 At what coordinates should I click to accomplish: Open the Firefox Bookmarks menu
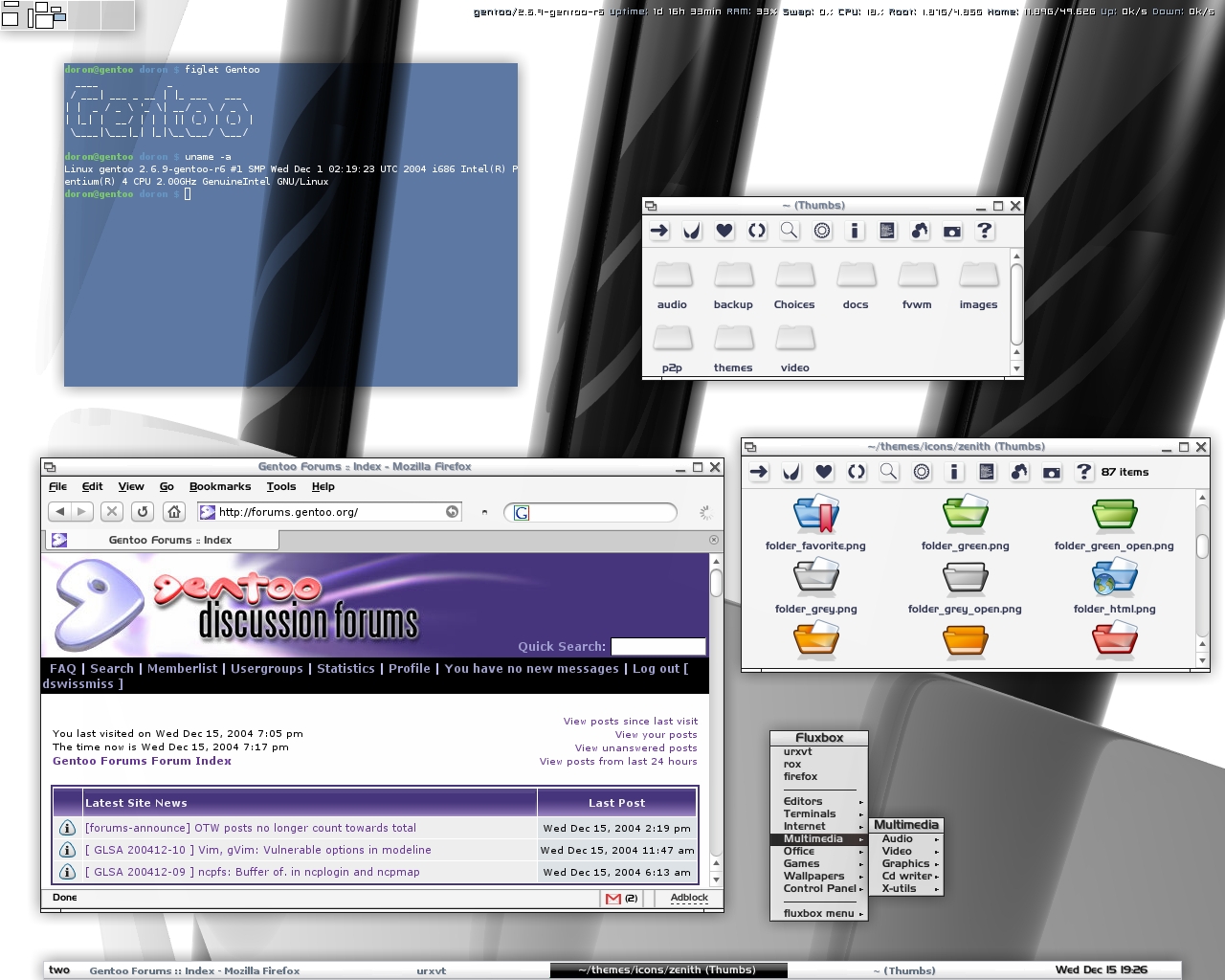pos(220,486)
